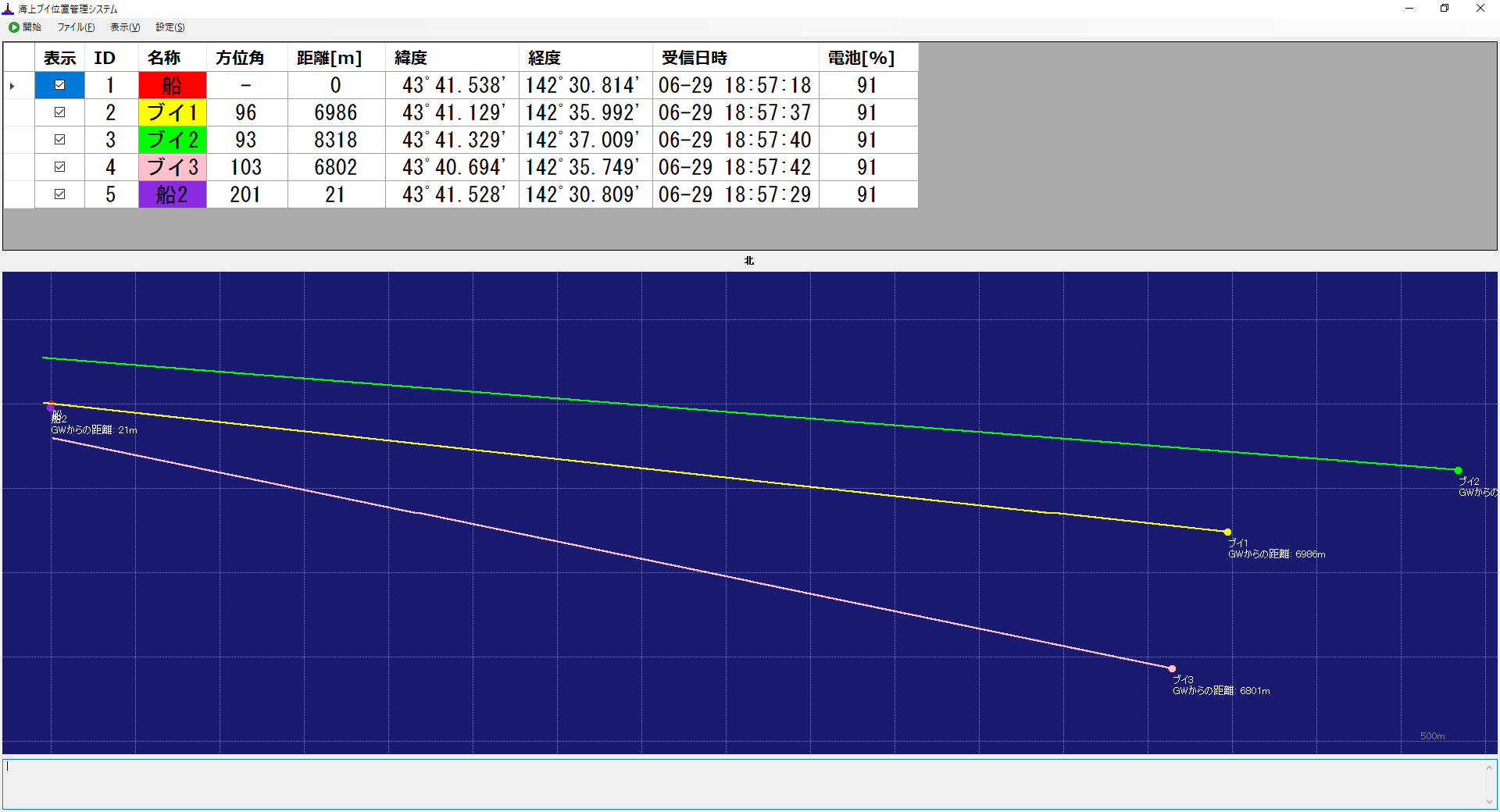Toggle display checkbox for ブイ1 row
The width and height of the screenshot is (1500, 812).
coord(60,112)
